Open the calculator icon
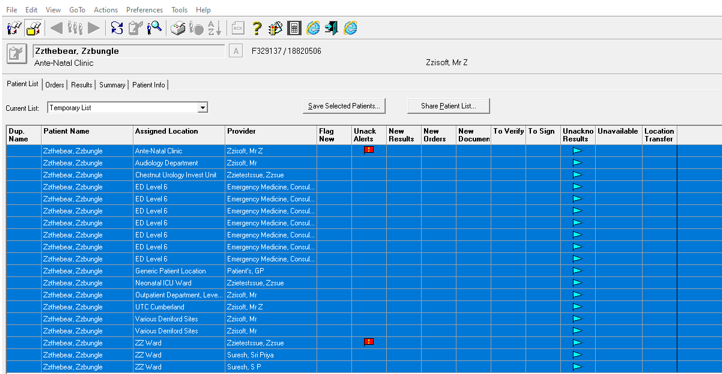 tap(294, 29)
